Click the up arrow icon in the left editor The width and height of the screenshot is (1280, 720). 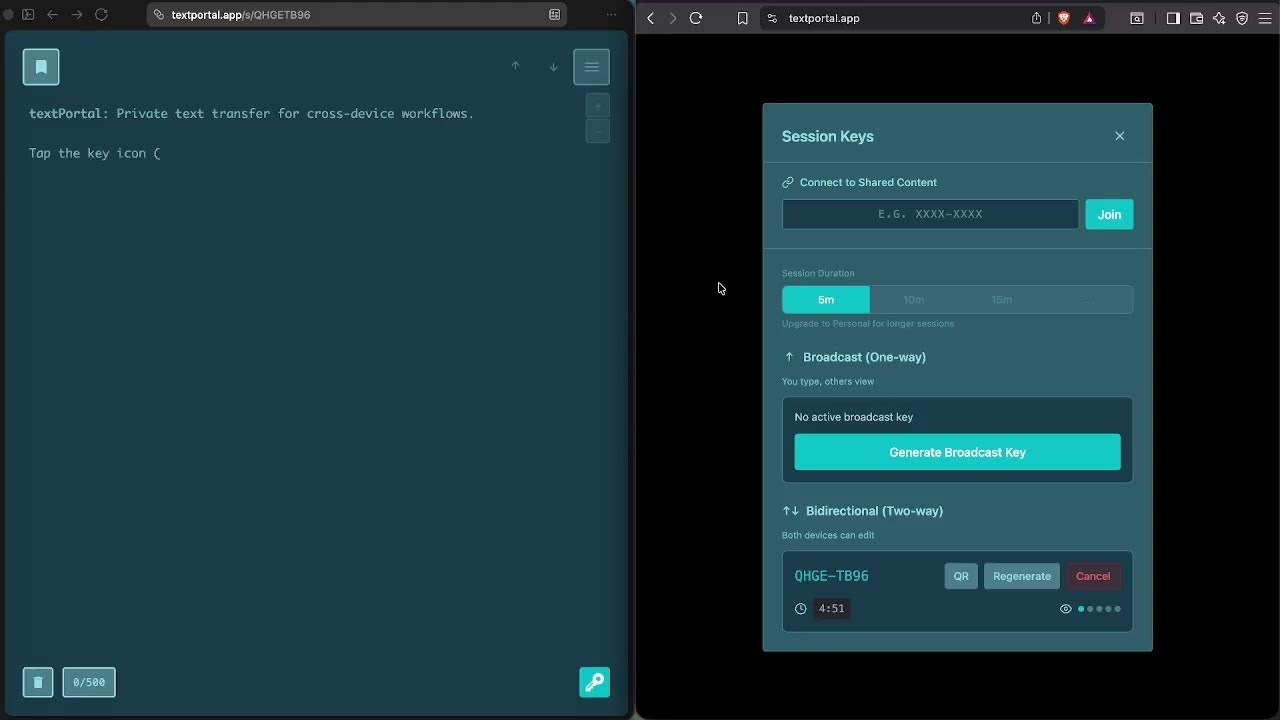tap(516, 66)
